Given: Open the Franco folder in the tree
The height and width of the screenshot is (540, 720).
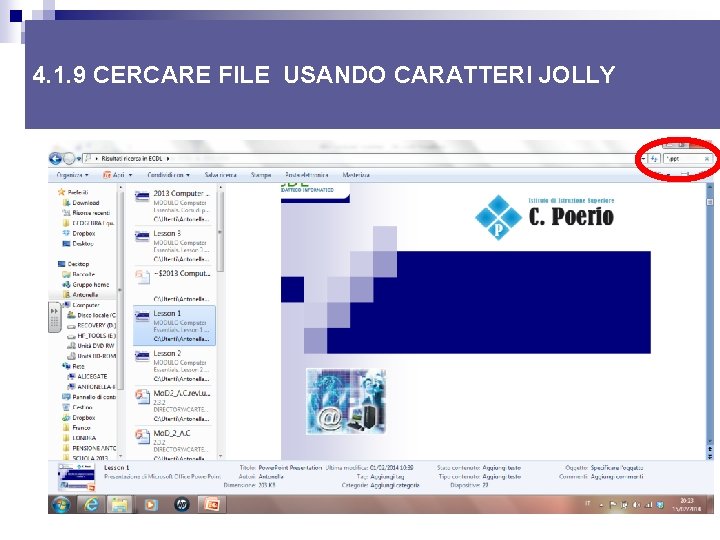Looking at the screenshot, I should 77,428.
